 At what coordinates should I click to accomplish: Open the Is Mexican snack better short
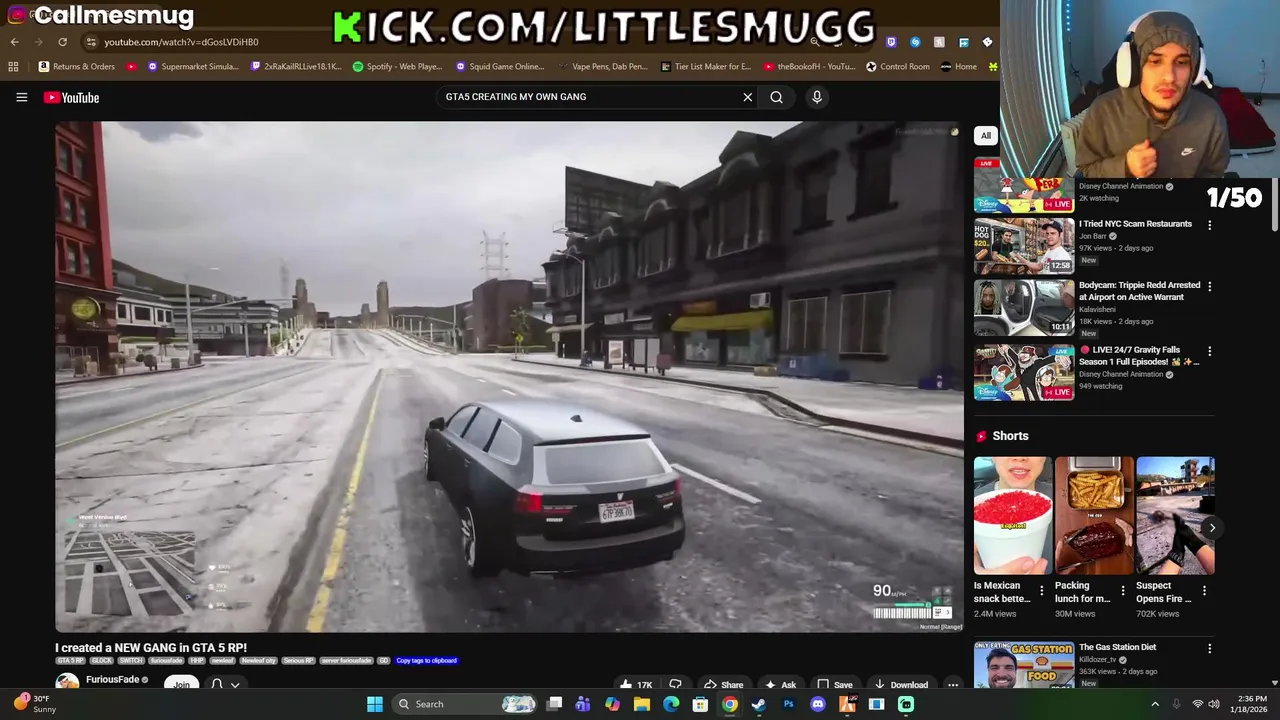(x=1013, y=516)
